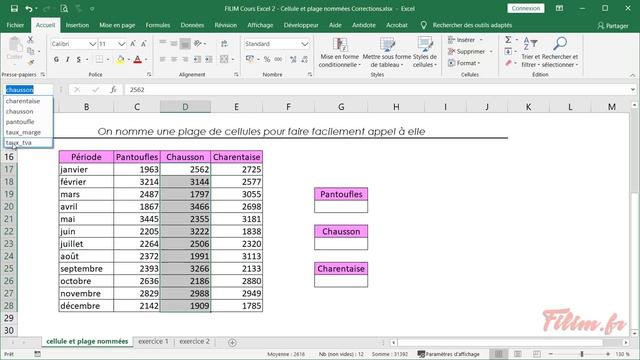Screen dimensions: 640x360
Task: Switch to the Affichage tab
Action: point(260,25)
